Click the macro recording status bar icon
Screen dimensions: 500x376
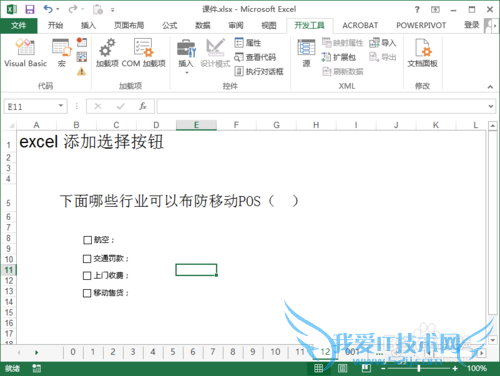36,368
